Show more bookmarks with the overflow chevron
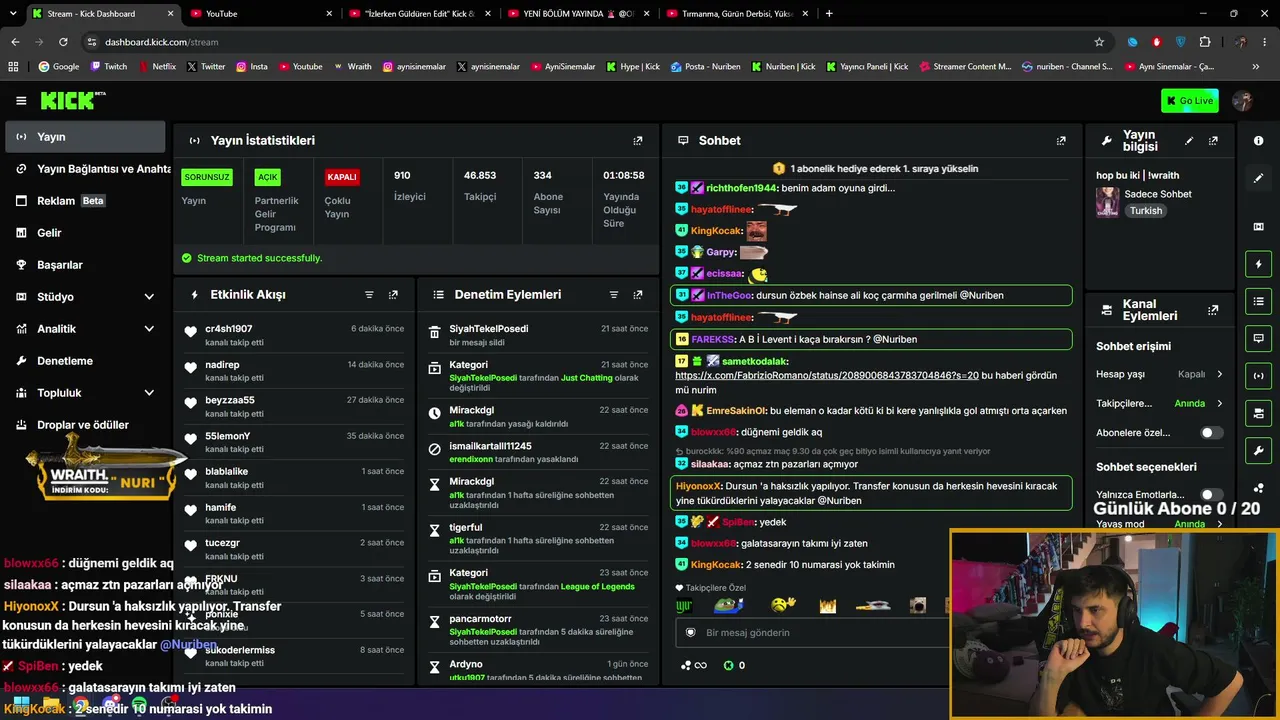1280x720 pixels. 1256,67
